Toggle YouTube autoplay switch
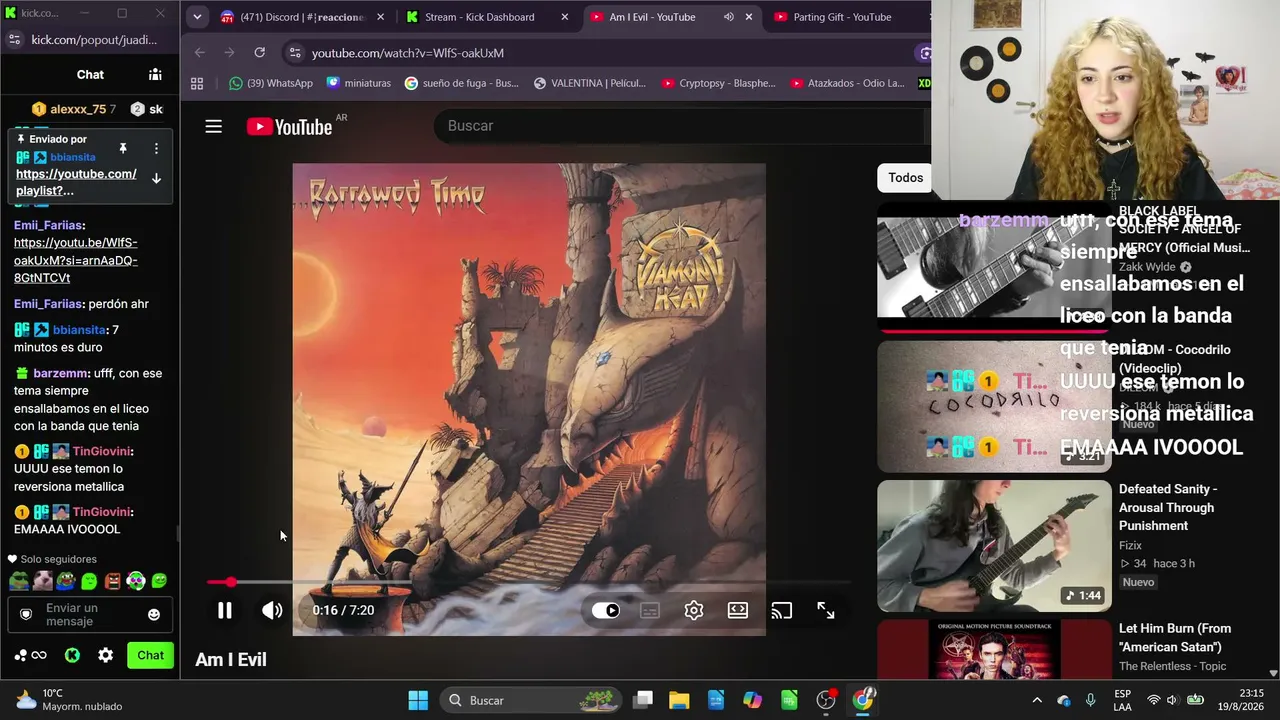 (606, 610)
